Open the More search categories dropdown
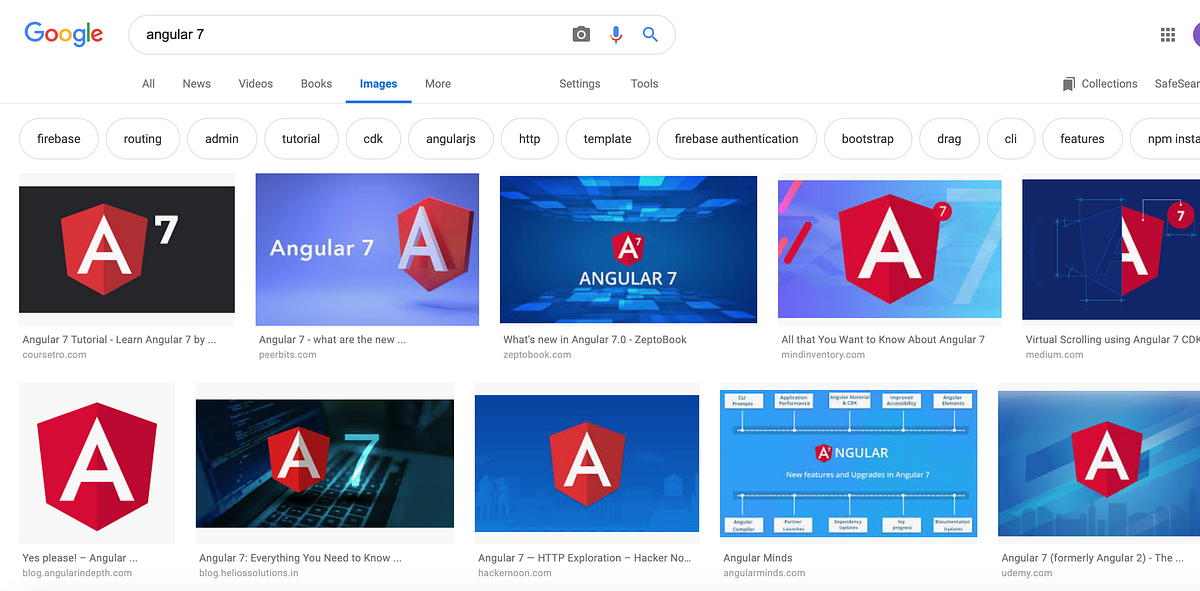This screenshot has width=1200, height=591. pyautogui.click(x=437, y=84)
